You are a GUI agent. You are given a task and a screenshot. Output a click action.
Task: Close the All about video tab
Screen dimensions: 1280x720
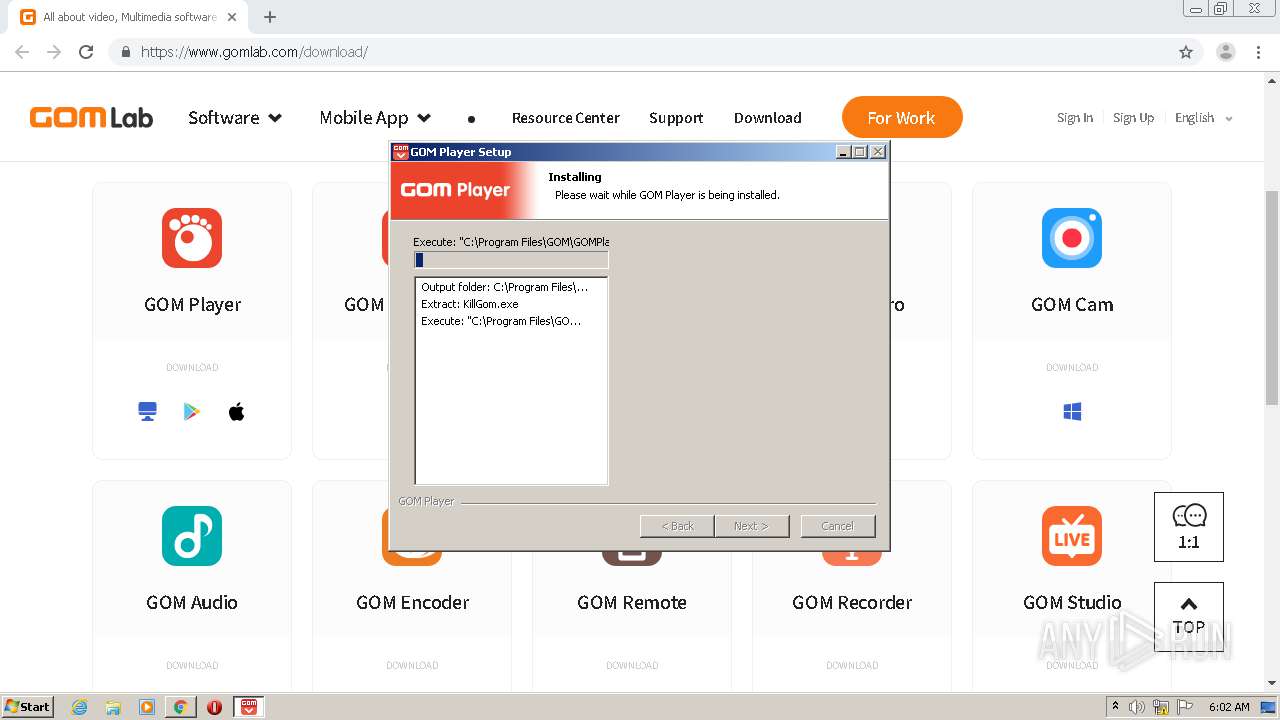[x=232, y=17]
